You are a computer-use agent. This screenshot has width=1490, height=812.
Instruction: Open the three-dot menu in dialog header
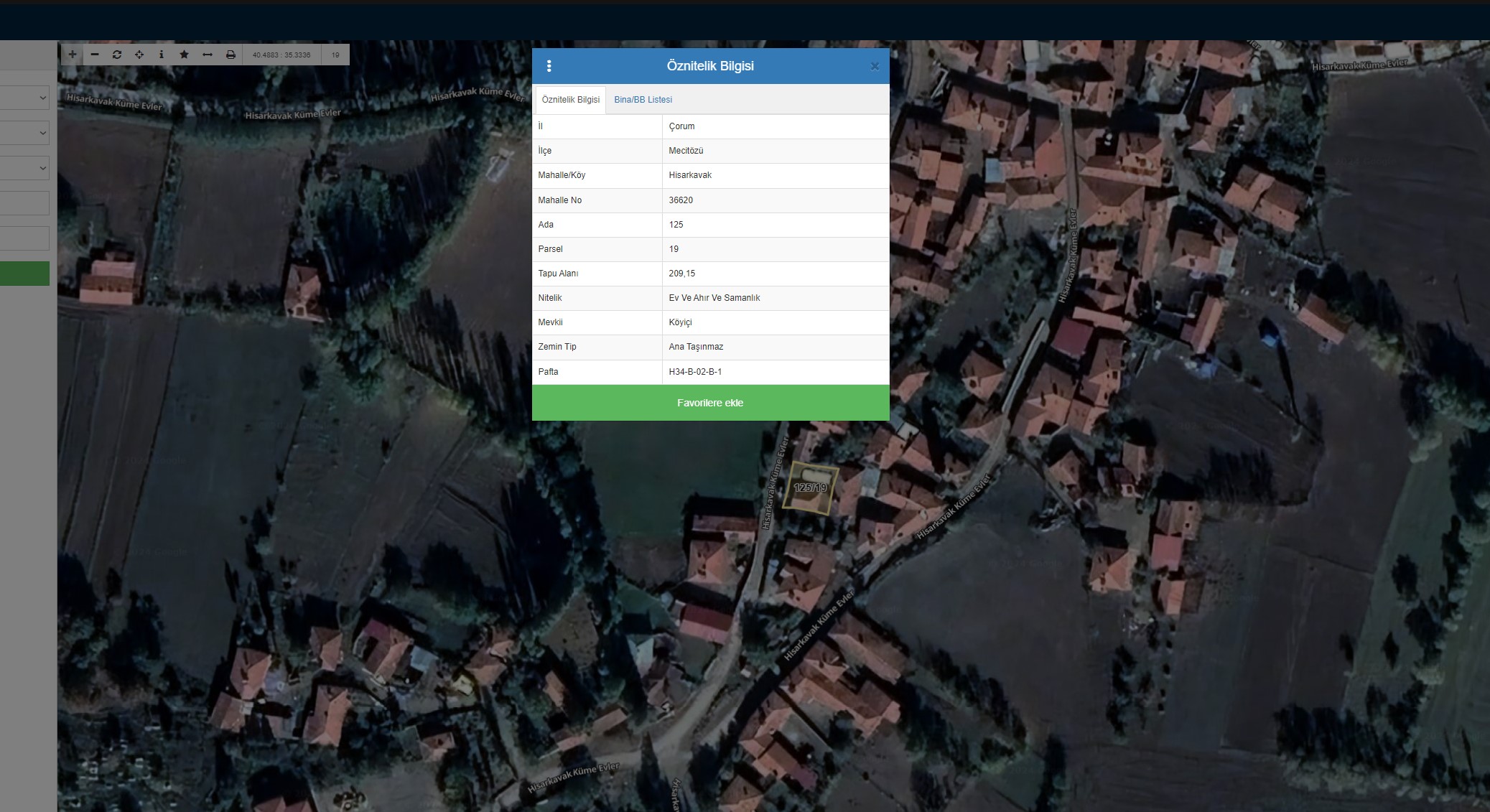tap(549, 66)
